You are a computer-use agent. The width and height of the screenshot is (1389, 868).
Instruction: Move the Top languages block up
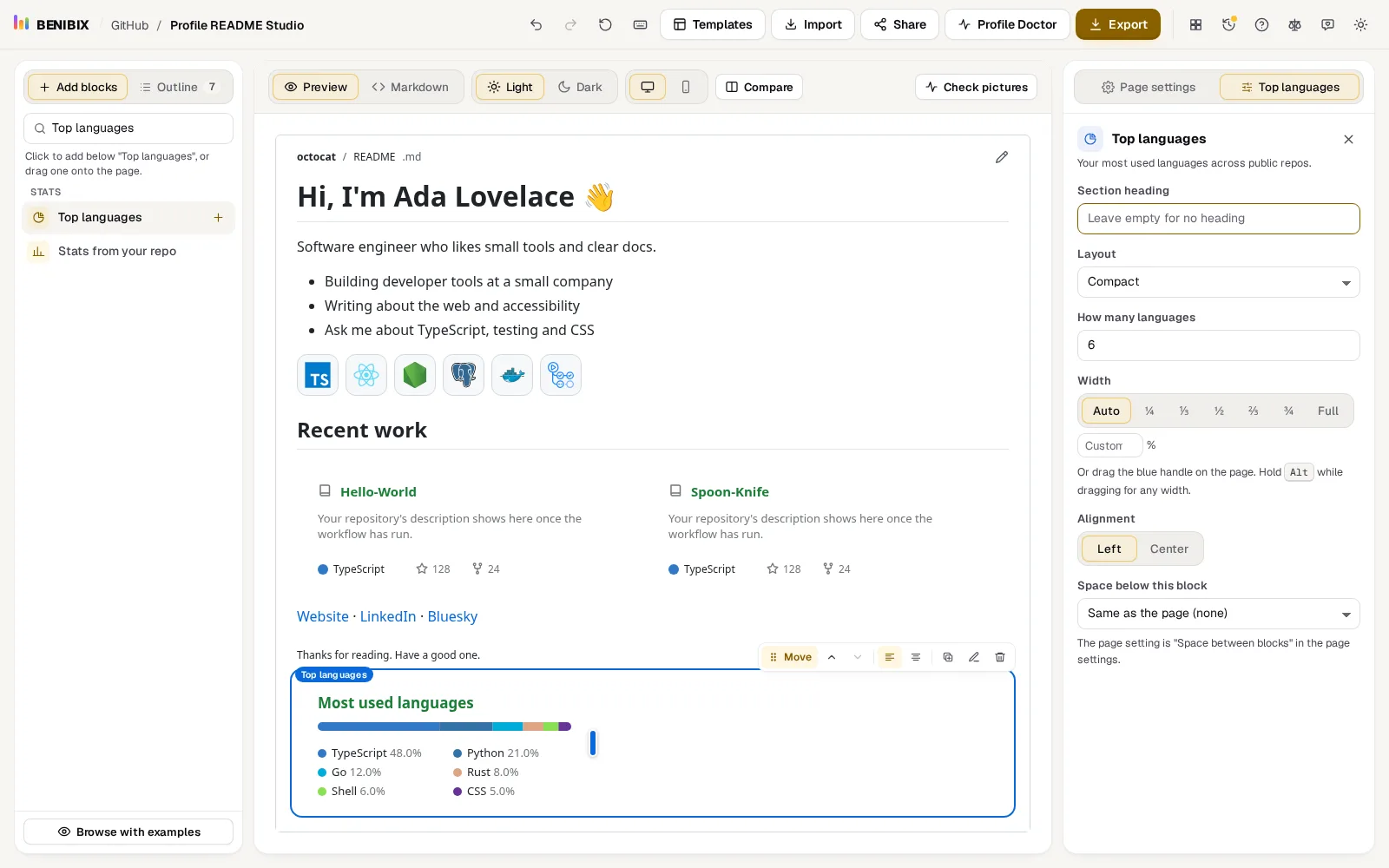pos(832,657)
